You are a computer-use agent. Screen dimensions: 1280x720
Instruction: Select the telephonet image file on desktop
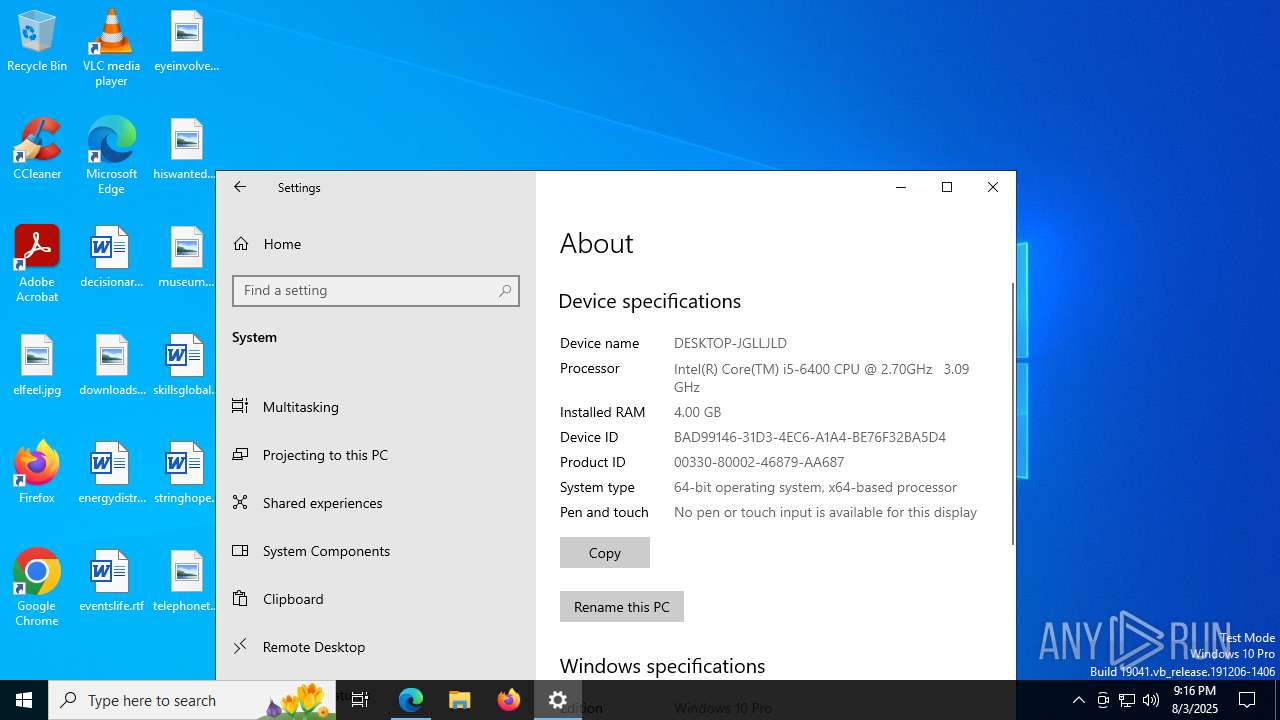point(186,581)
